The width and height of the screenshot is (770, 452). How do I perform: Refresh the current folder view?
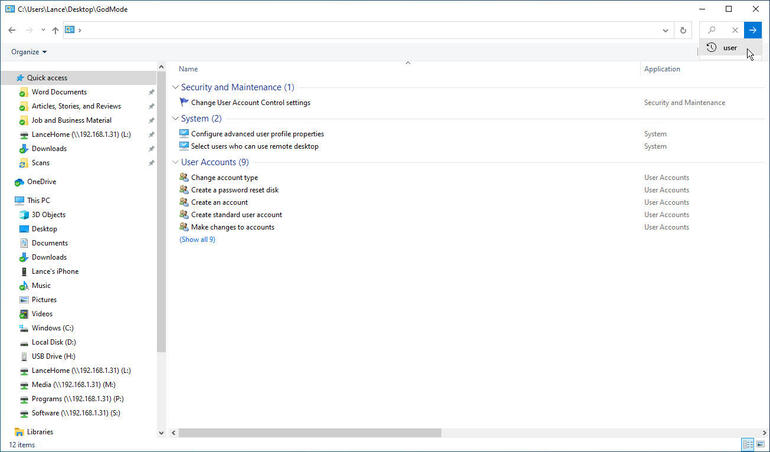(x=683, y=30)
